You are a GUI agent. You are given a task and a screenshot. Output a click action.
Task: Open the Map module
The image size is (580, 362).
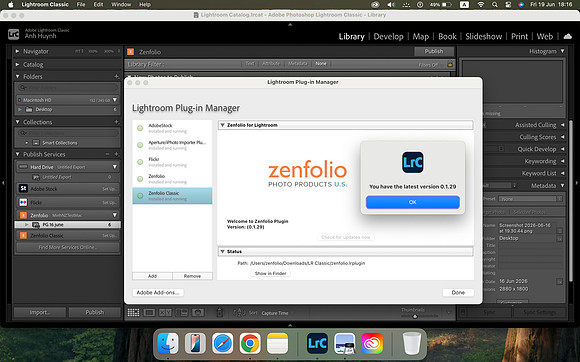421,36
